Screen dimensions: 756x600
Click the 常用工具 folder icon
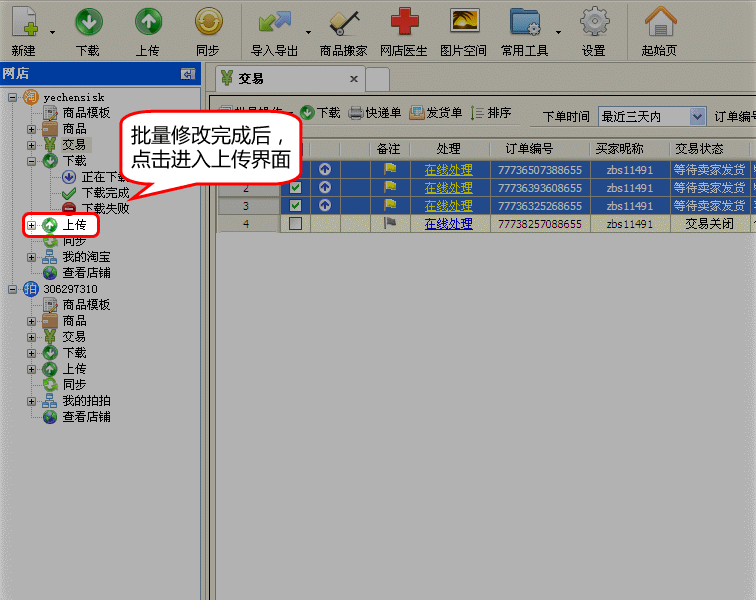click(525, 22)
